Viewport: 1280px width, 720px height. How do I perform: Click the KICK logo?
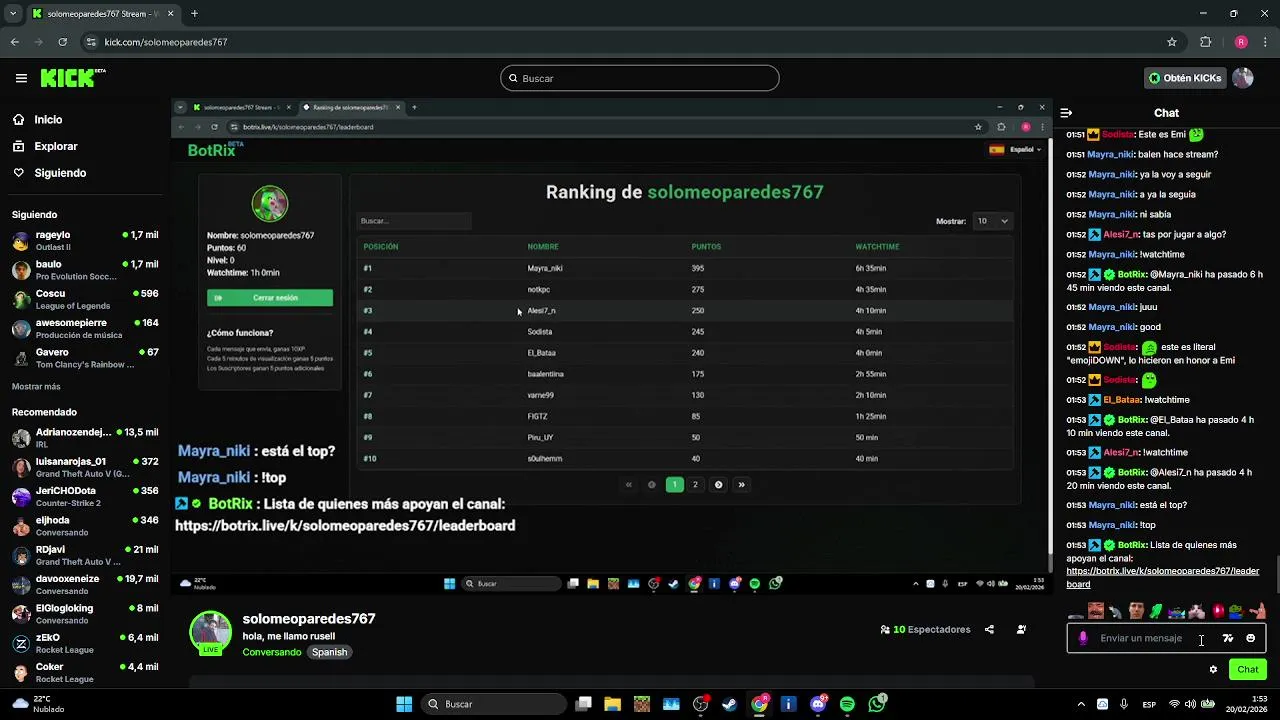coord(72,78)
